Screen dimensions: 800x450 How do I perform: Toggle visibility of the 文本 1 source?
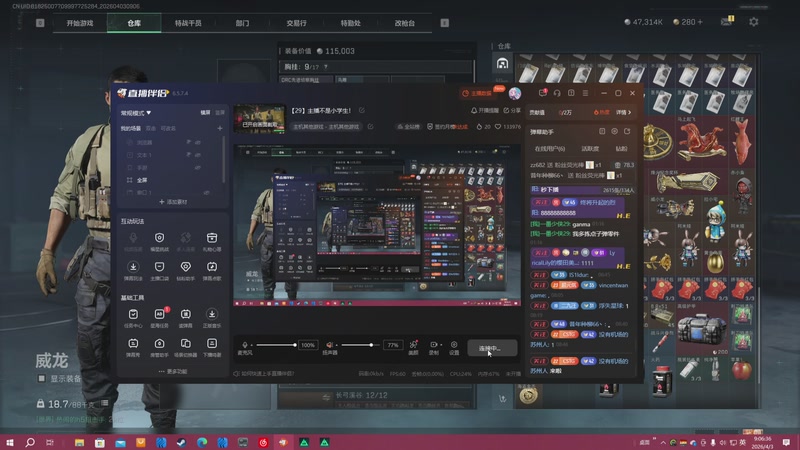[x=197, y=155]
